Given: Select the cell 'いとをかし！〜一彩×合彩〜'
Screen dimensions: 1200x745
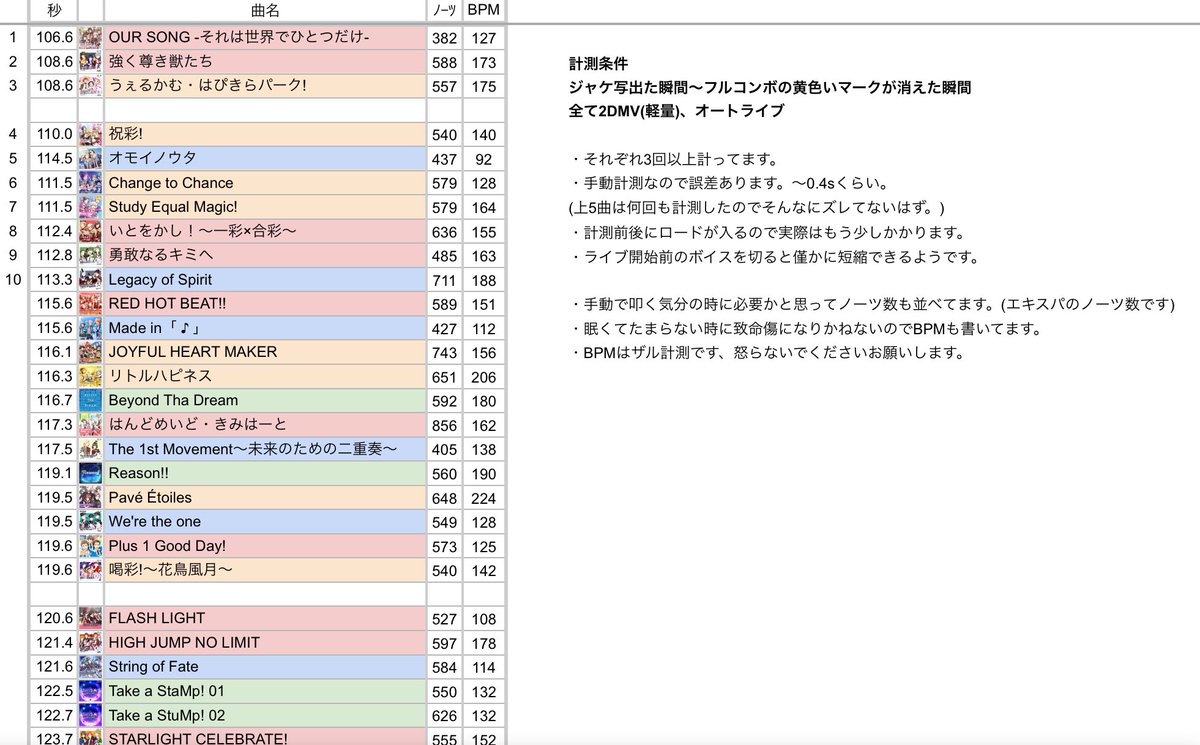Looking at the screenshot, I should pos(265,231).
